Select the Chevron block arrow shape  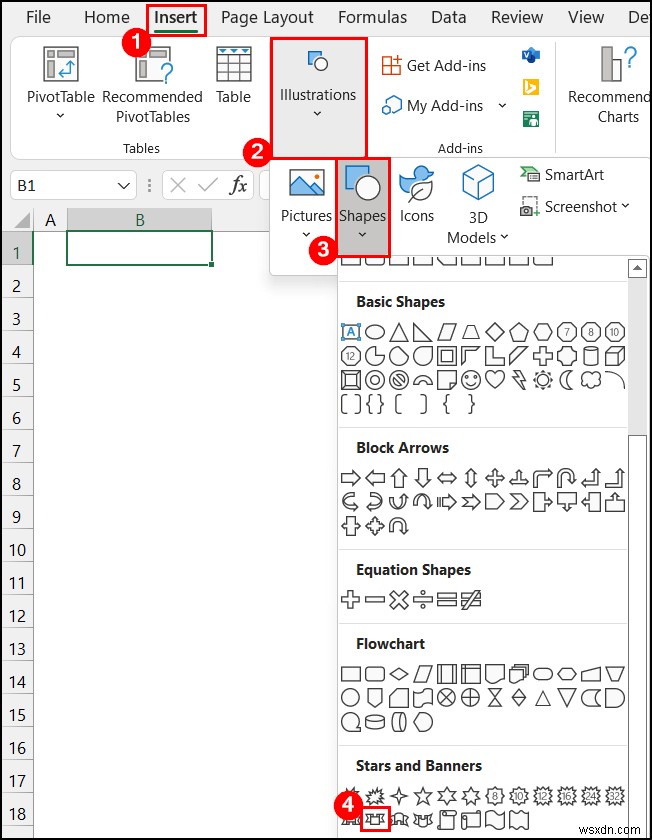point(519,502)
